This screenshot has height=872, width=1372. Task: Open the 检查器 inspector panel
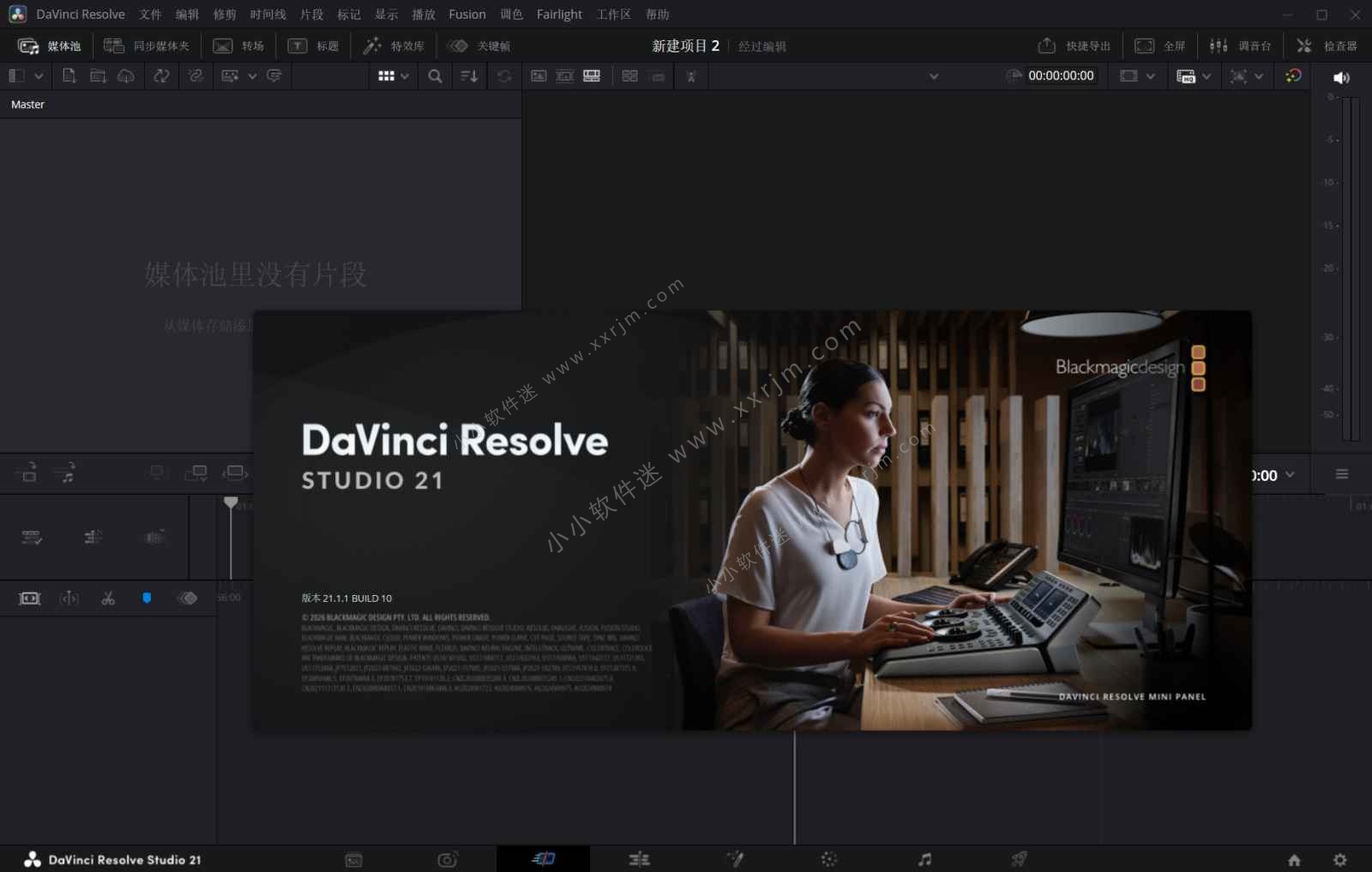click(x=1327, y=46)
